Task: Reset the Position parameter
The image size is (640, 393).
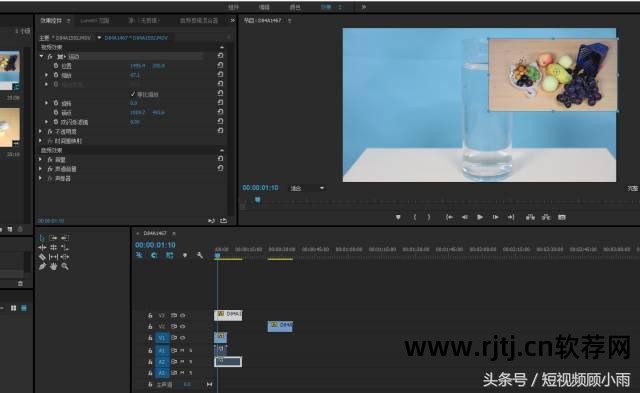Action: pos(220,65)
